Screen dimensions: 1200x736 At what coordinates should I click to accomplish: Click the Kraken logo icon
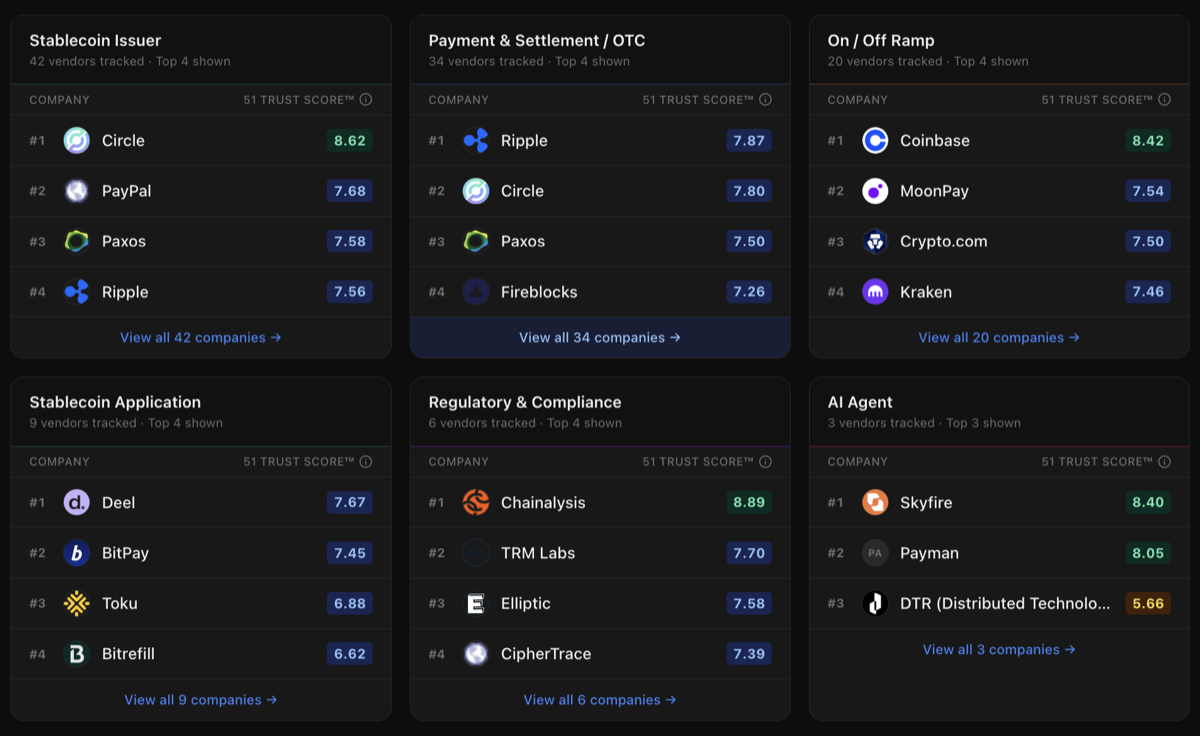pyautogui.click(x=875, y=292)
